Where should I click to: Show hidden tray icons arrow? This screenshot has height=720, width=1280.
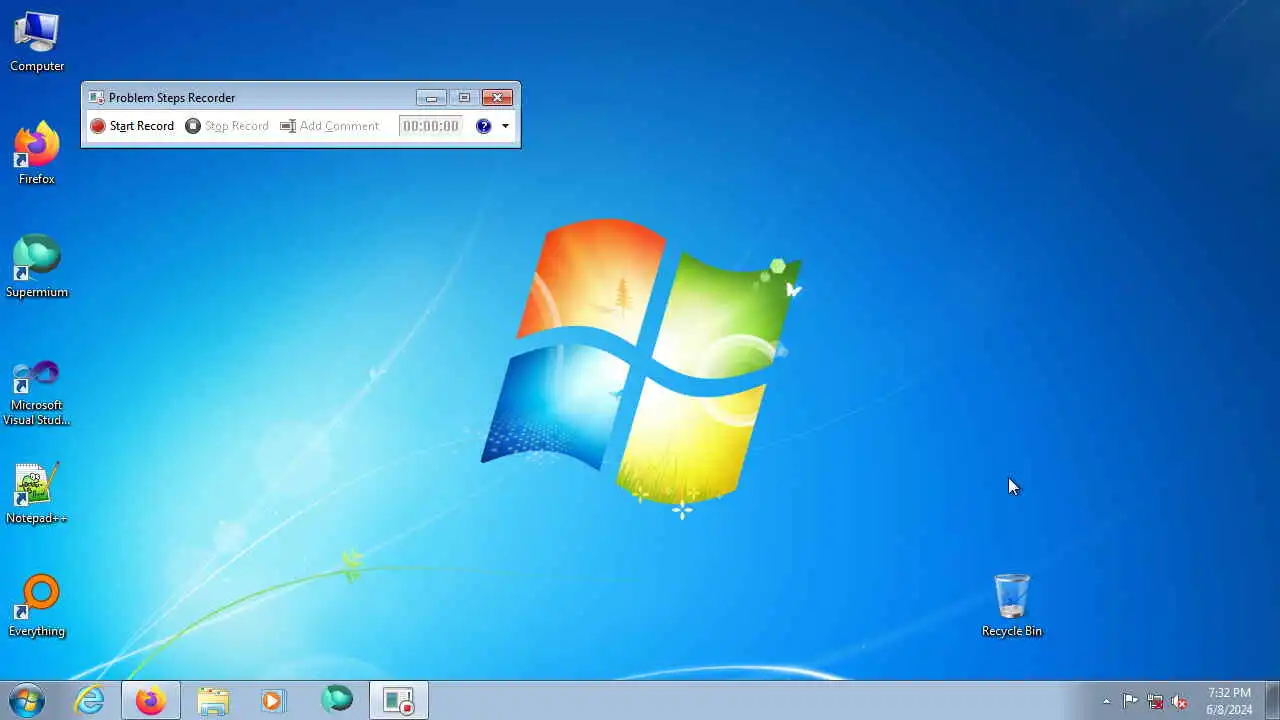coord(1106,701)
